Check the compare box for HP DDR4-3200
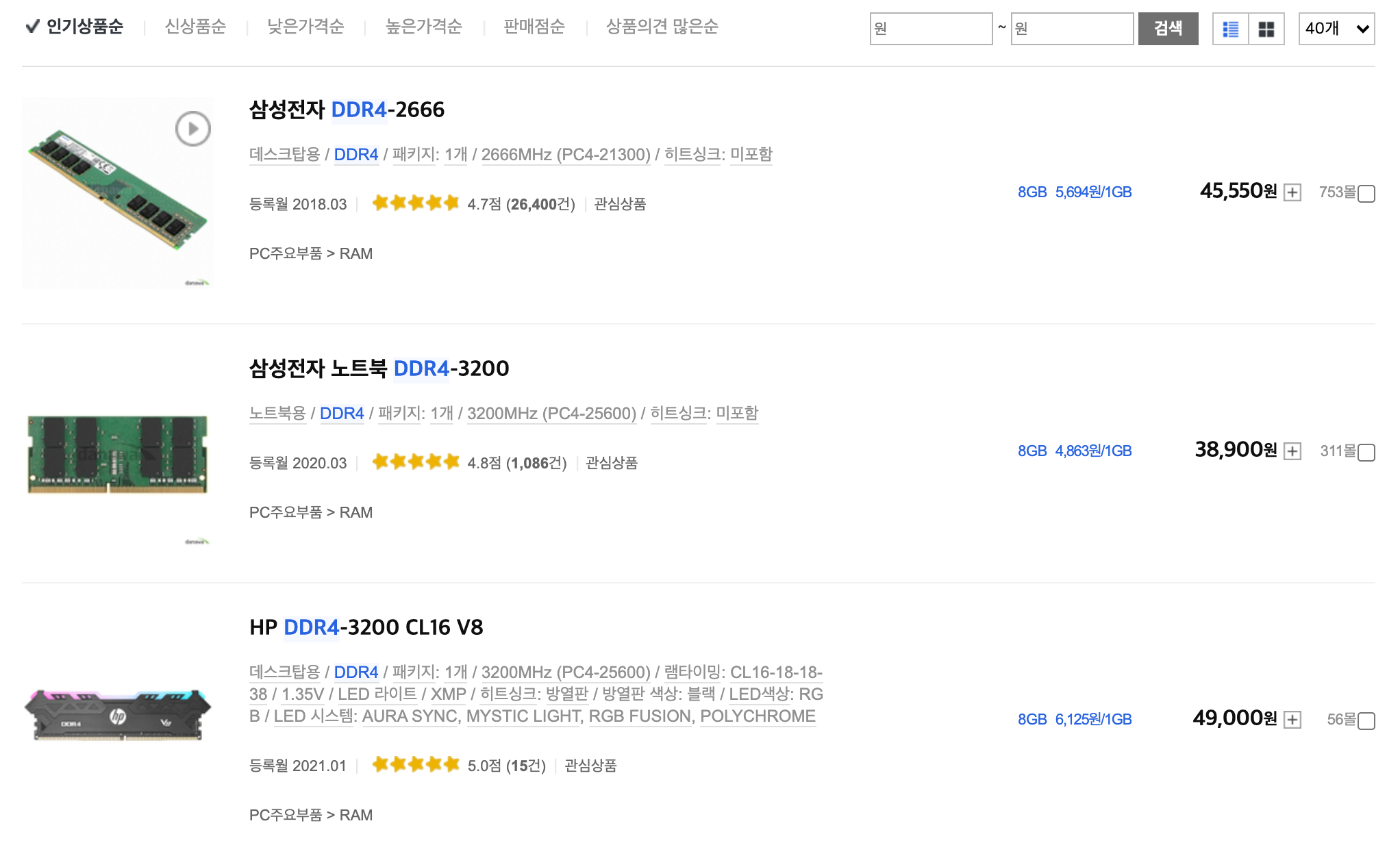 (1366, 721)
